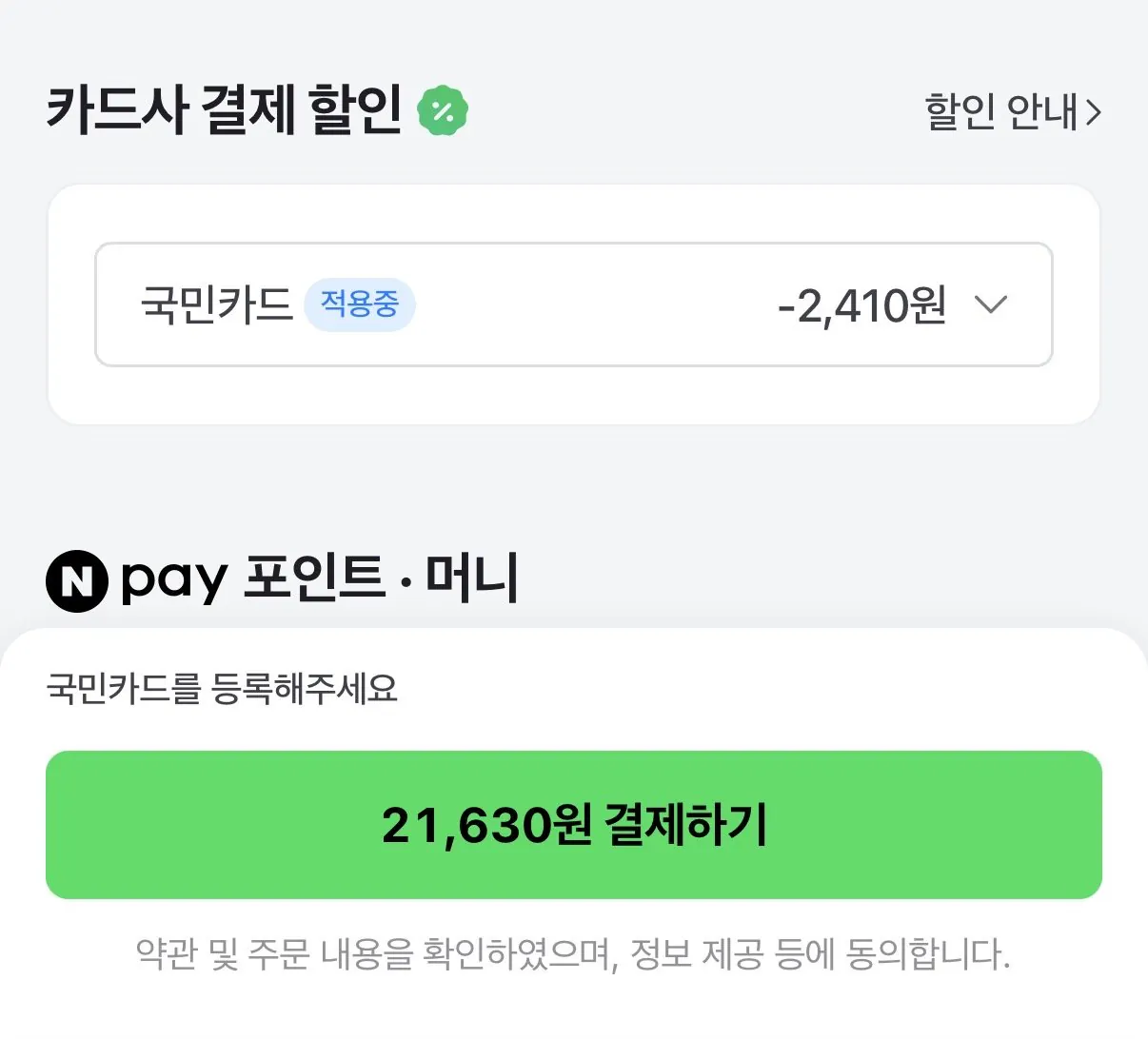Open the 할인 안내 link
The width and height of the screenshot is (1148, 1039).
(x=1013, y=112)
